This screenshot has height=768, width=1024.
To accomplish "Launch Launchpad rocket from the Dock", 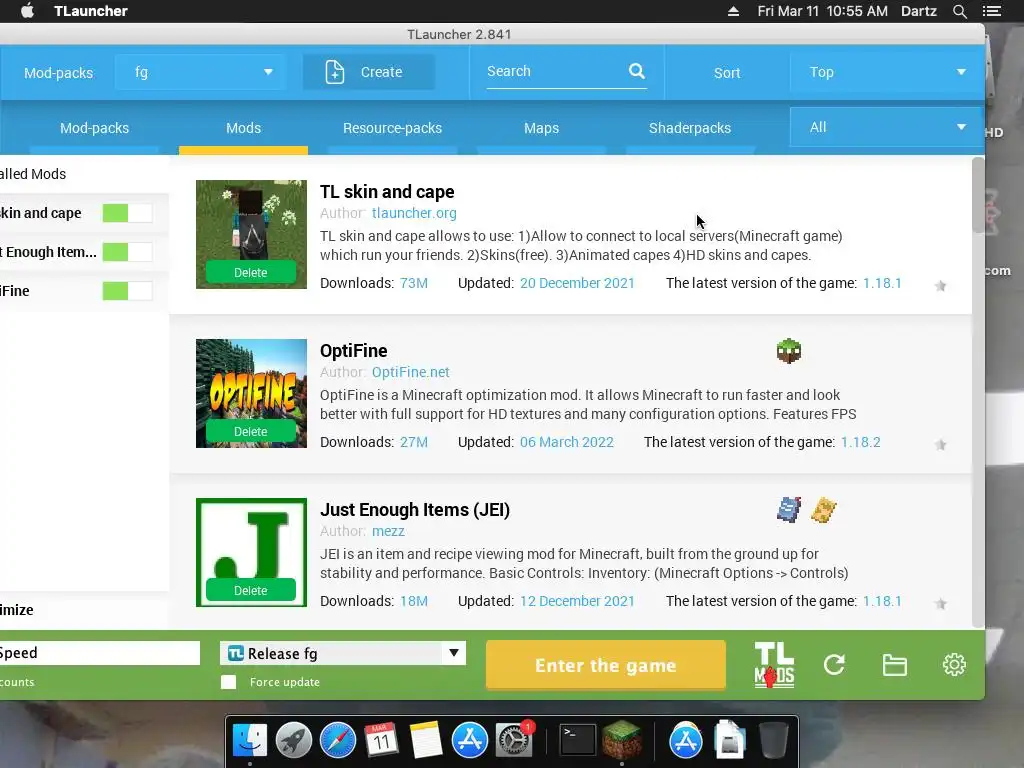I will coord(294,741).
